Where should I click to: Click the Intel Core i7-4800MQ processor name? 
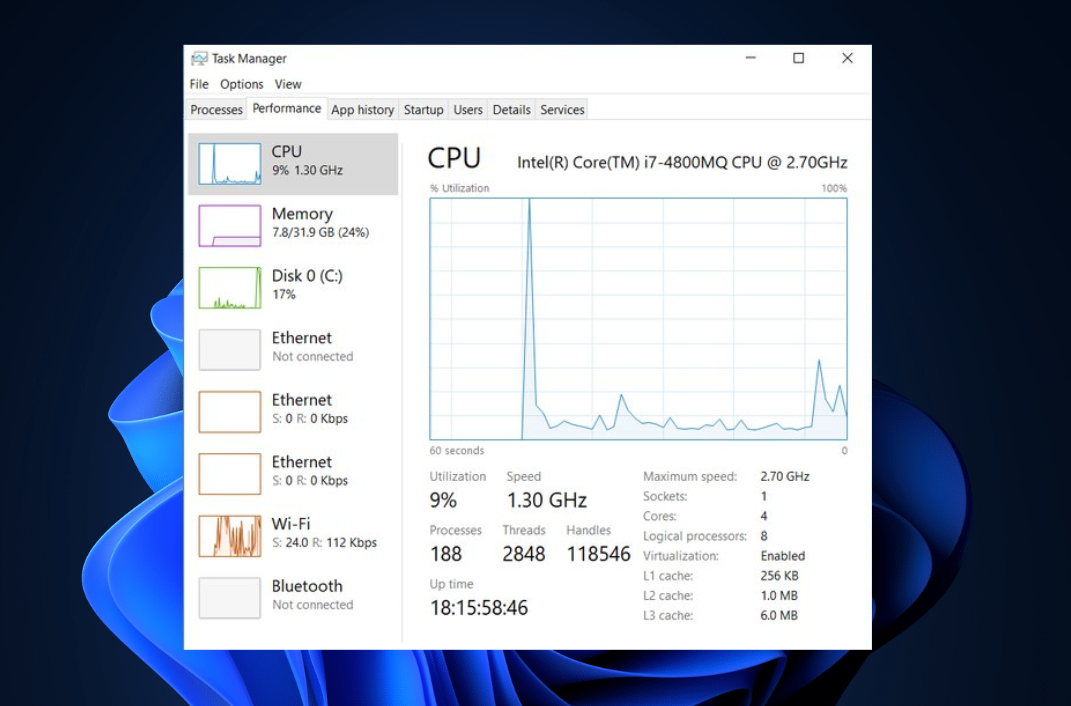[682, 163]
